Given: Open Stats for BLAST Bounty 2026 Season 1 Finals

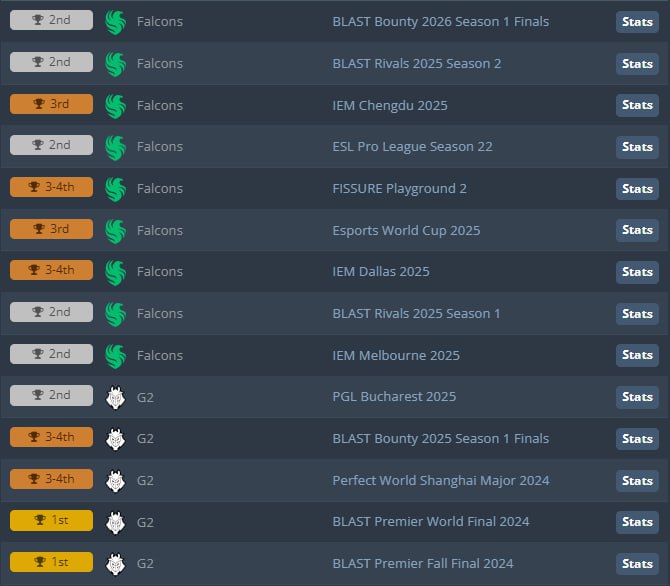Looking at the screenshot, I should coord(637,22).
